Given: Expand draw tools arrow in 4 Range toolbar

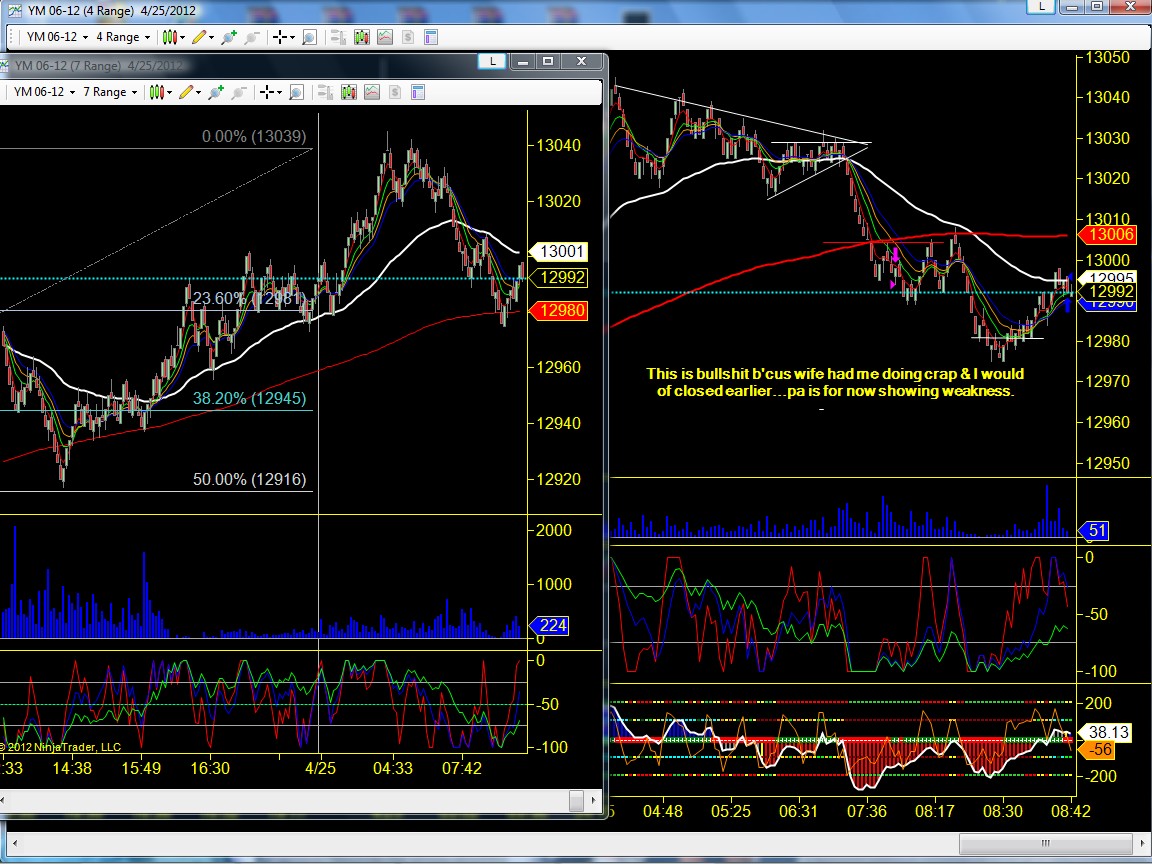Looking at the screenshot, I should tap(212, 37).
